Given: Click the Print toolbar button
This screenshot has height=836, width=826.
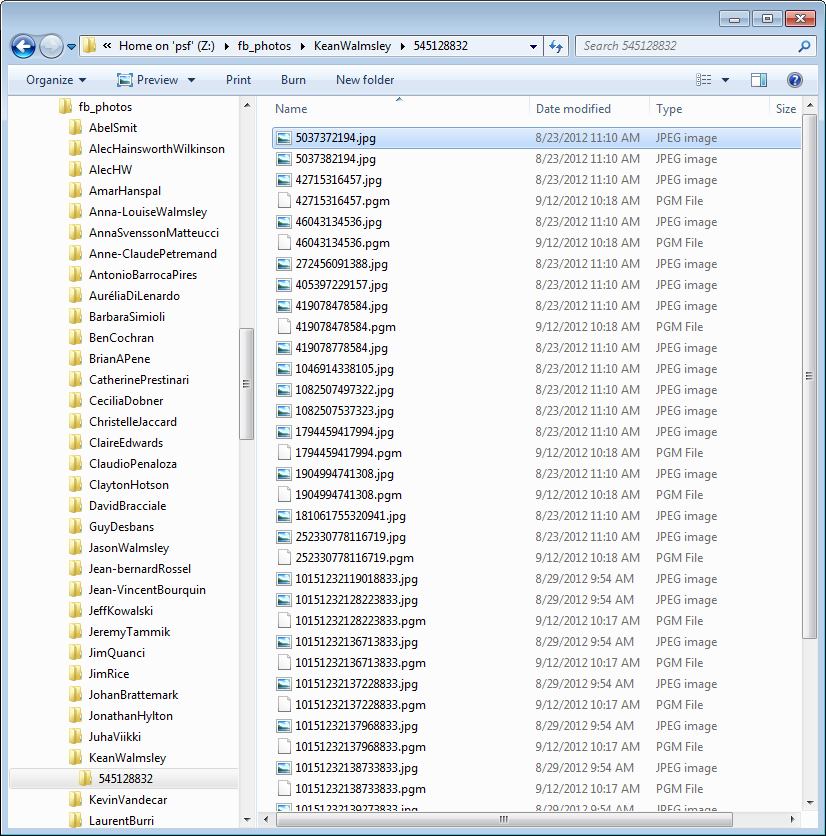Looking at the screenshot, I should tap(238, 80).
